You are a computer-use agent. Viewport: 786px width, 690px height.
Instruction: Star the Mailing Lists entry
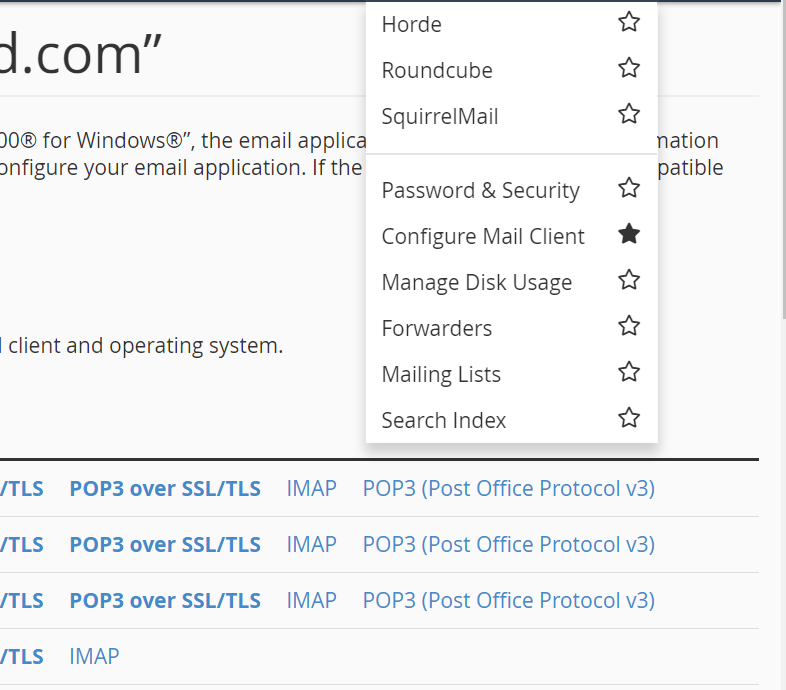[628, 372]
